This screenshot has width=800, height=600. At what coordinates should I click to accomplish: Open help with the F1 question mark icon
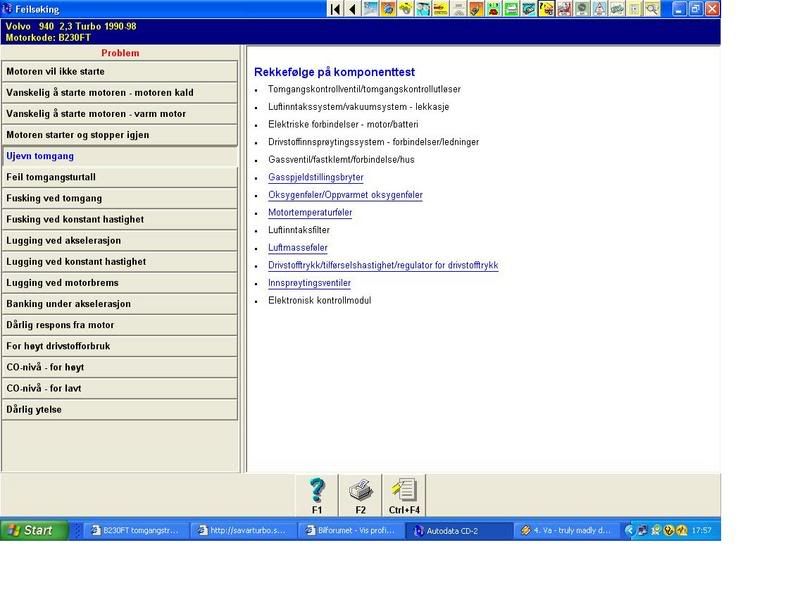pyautogui.click(x=317, y=495)
